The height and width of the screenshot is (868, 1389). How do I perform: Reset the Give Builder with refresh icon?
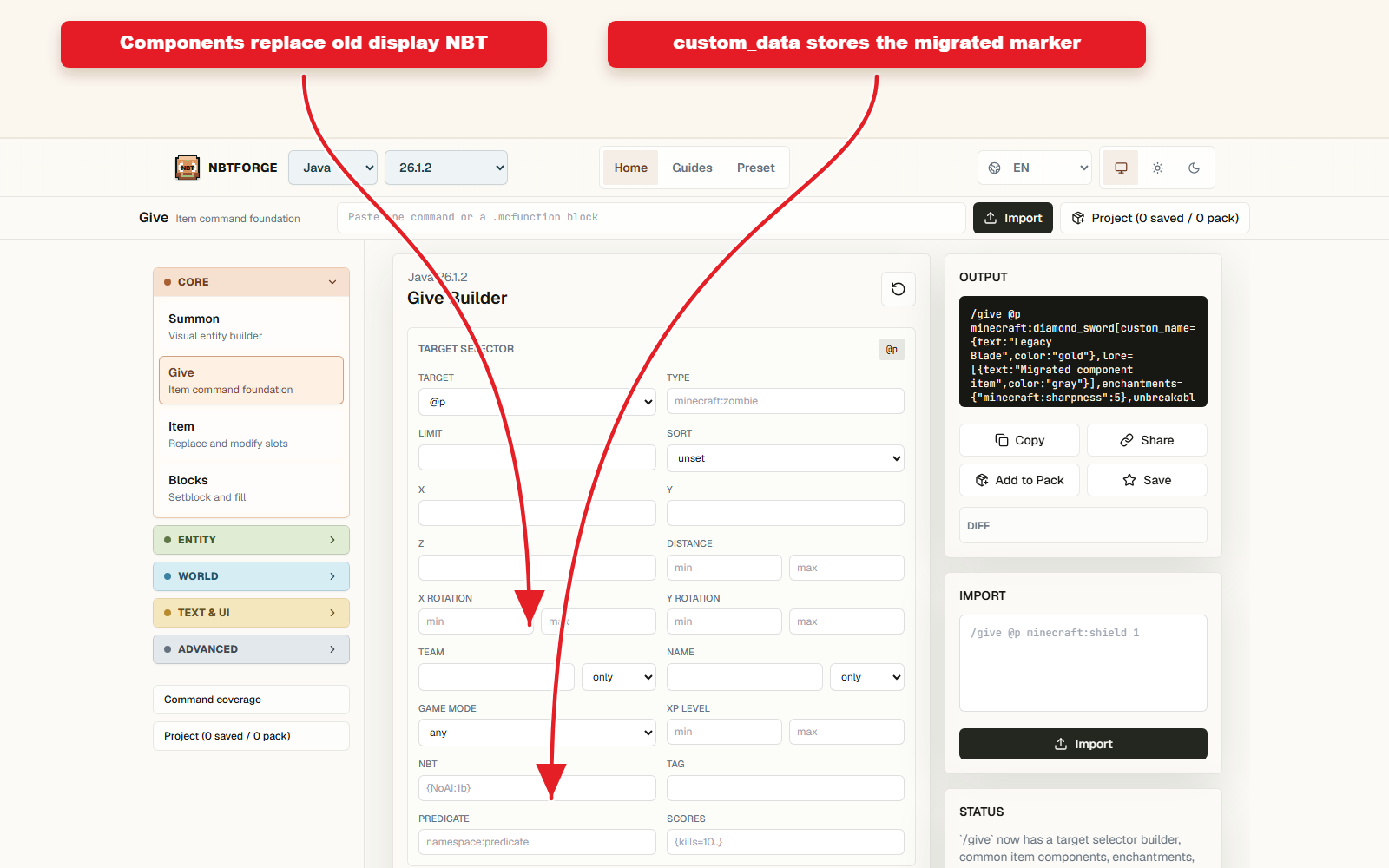tap(899, 289)
